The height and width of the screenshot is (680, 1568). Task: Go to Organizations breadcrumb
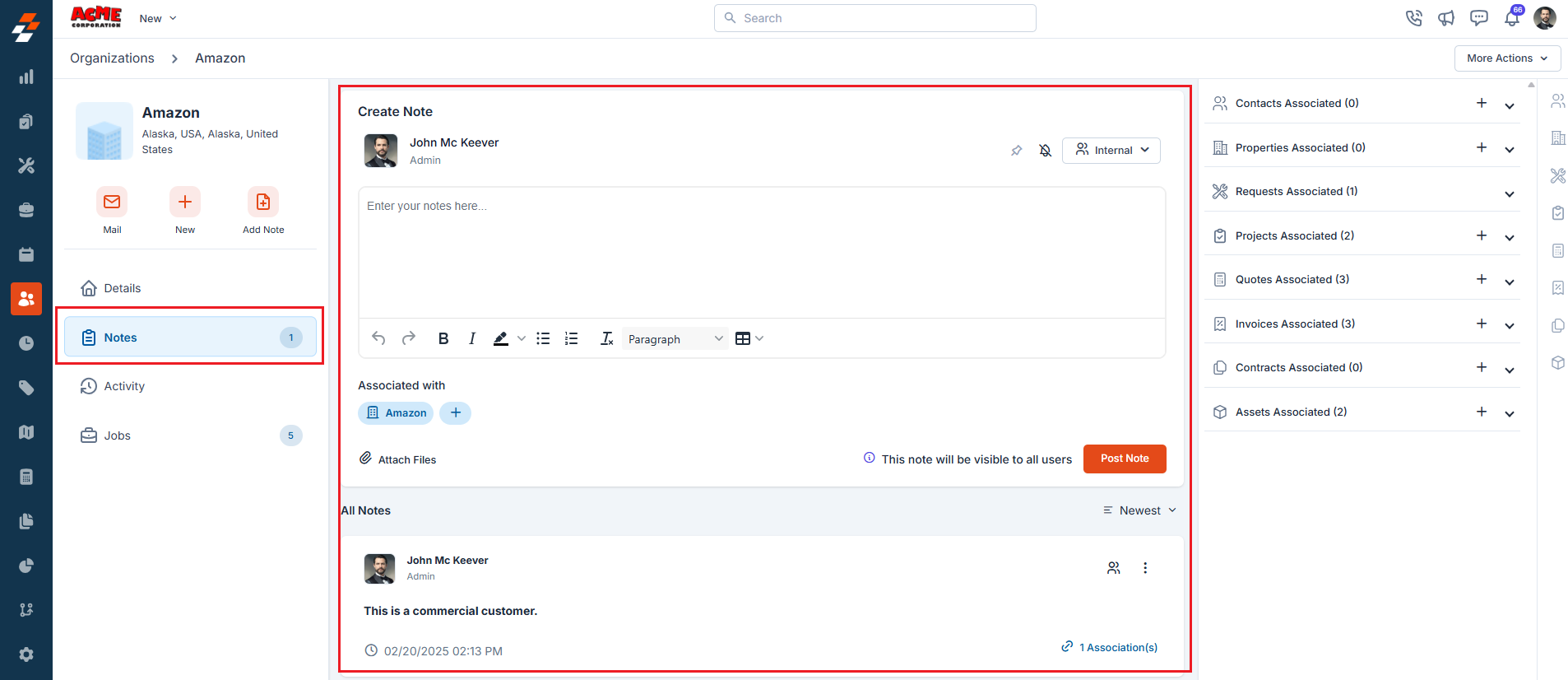click(112, 58)
